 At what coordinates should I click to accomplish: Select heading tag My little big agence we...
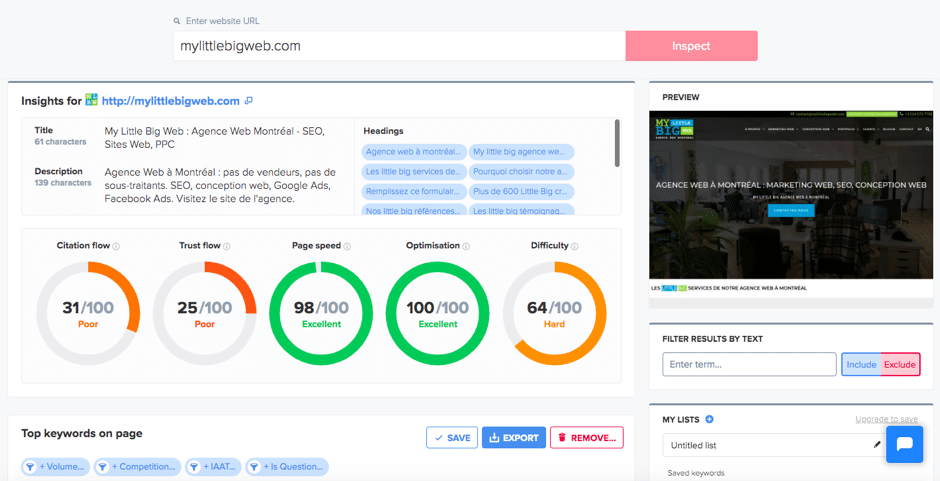point(521,152)
